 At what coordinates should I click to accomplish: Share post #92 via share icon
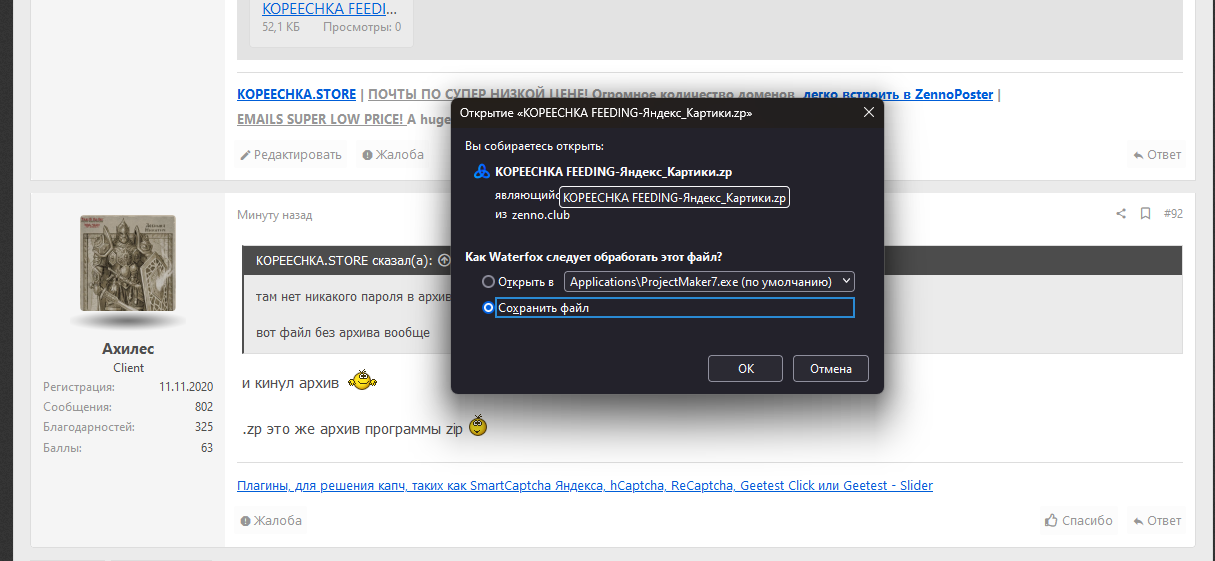pos(1121,214)
